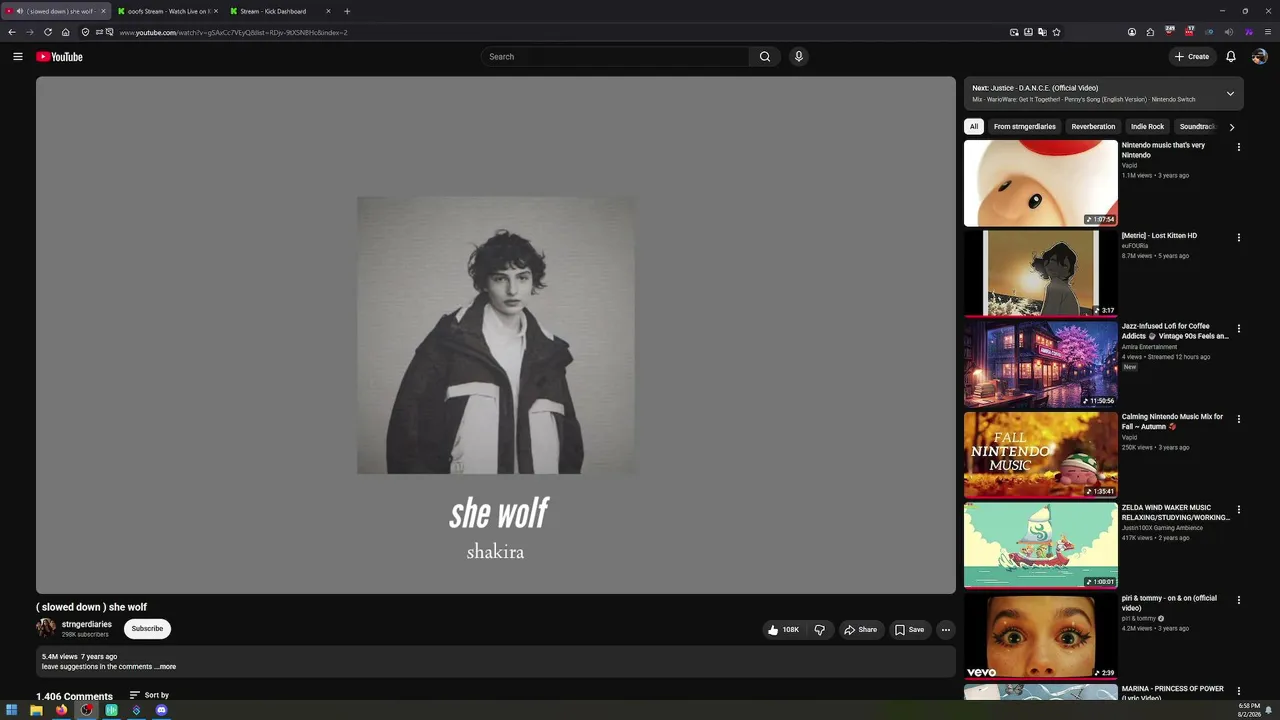Click the she wolf video player
Screen dimensions: 1280x720
click(496, 335)
